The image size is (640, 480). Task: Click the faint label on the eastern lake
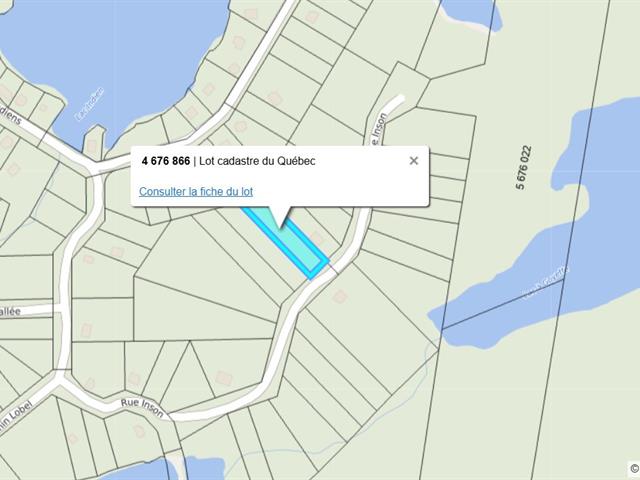pyautogui.click(x=546, y=283)
